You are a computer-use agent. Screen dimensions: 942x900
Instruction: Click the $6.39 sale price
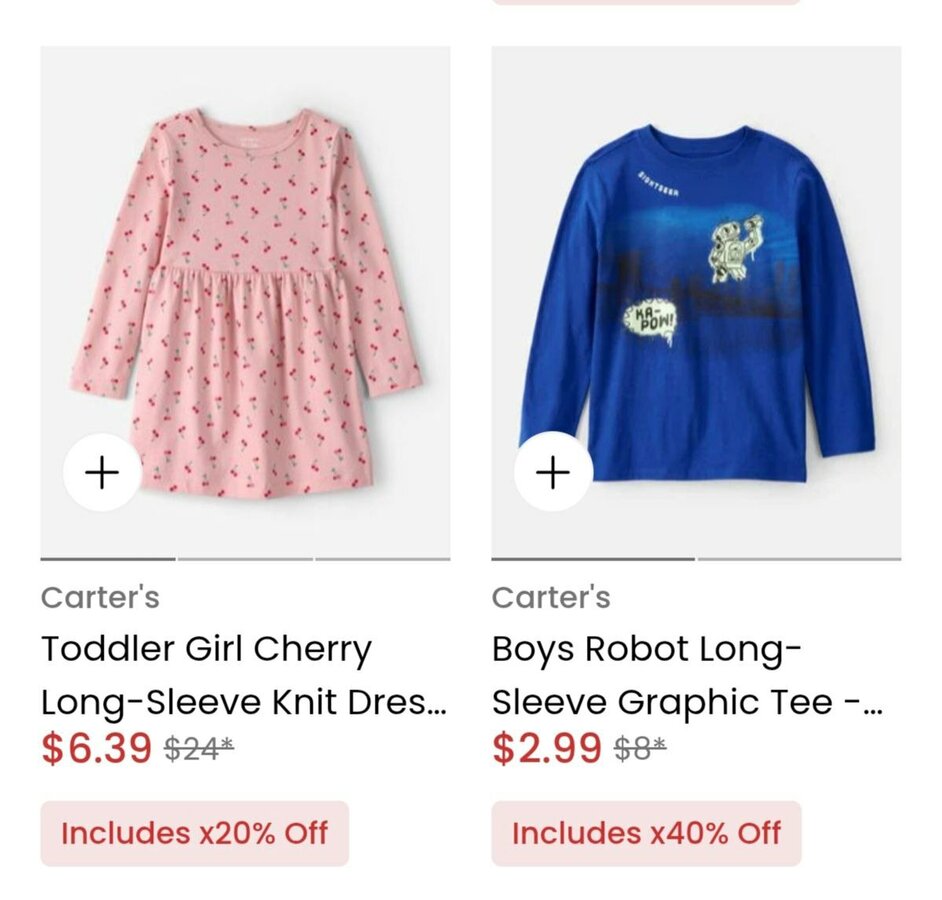click(96, 748)
